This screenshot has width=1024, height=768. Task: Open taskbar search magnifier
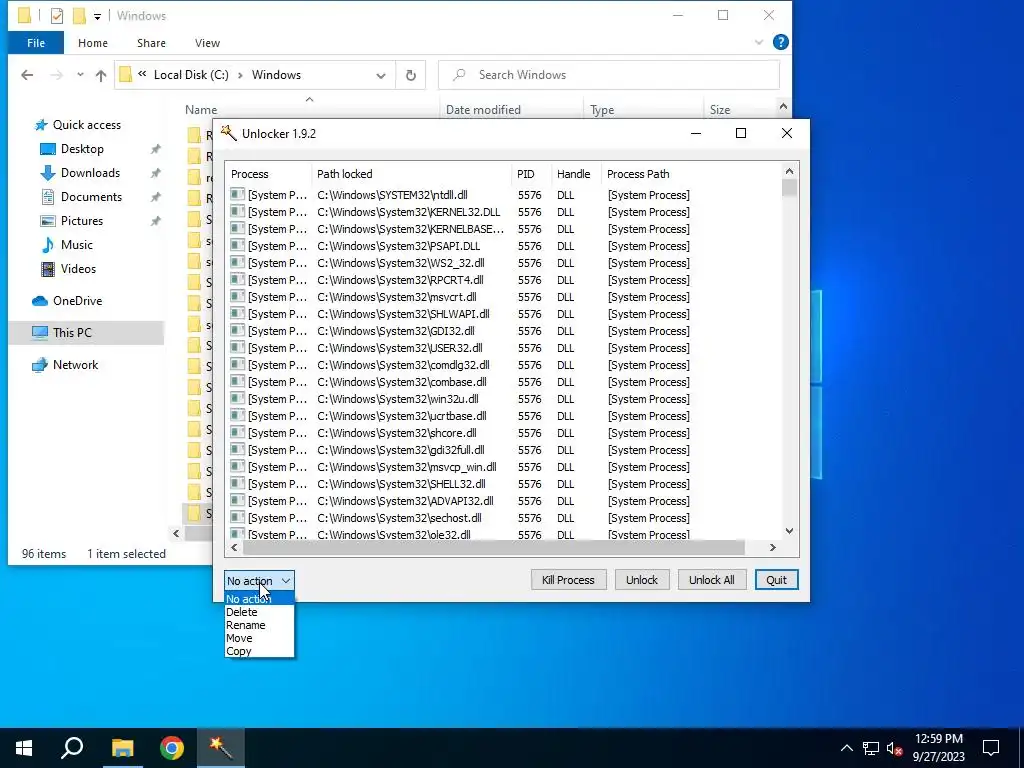(x=72, y=748)
